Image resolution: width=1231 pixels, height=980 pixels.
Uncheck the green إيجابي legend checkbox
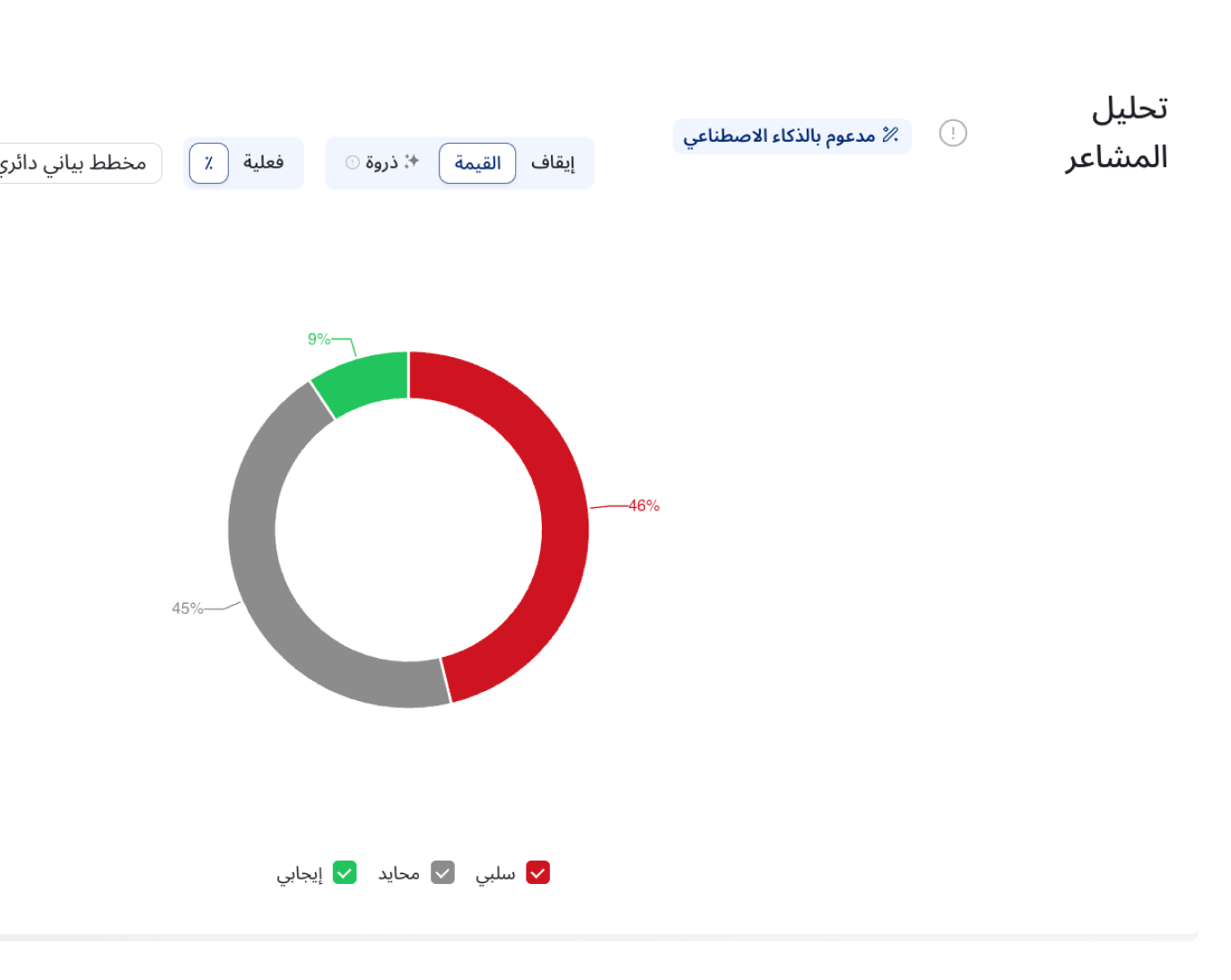pos(345,872)
